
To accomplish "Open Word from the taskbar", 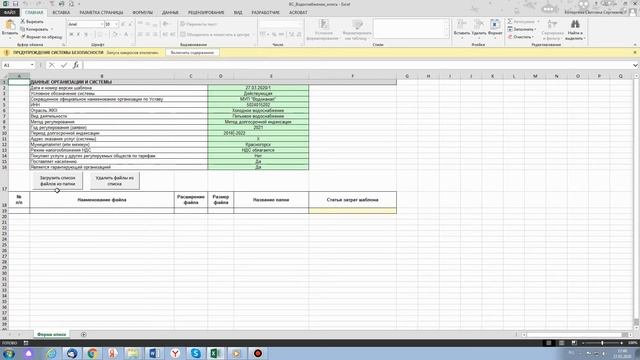I will 154,353.
